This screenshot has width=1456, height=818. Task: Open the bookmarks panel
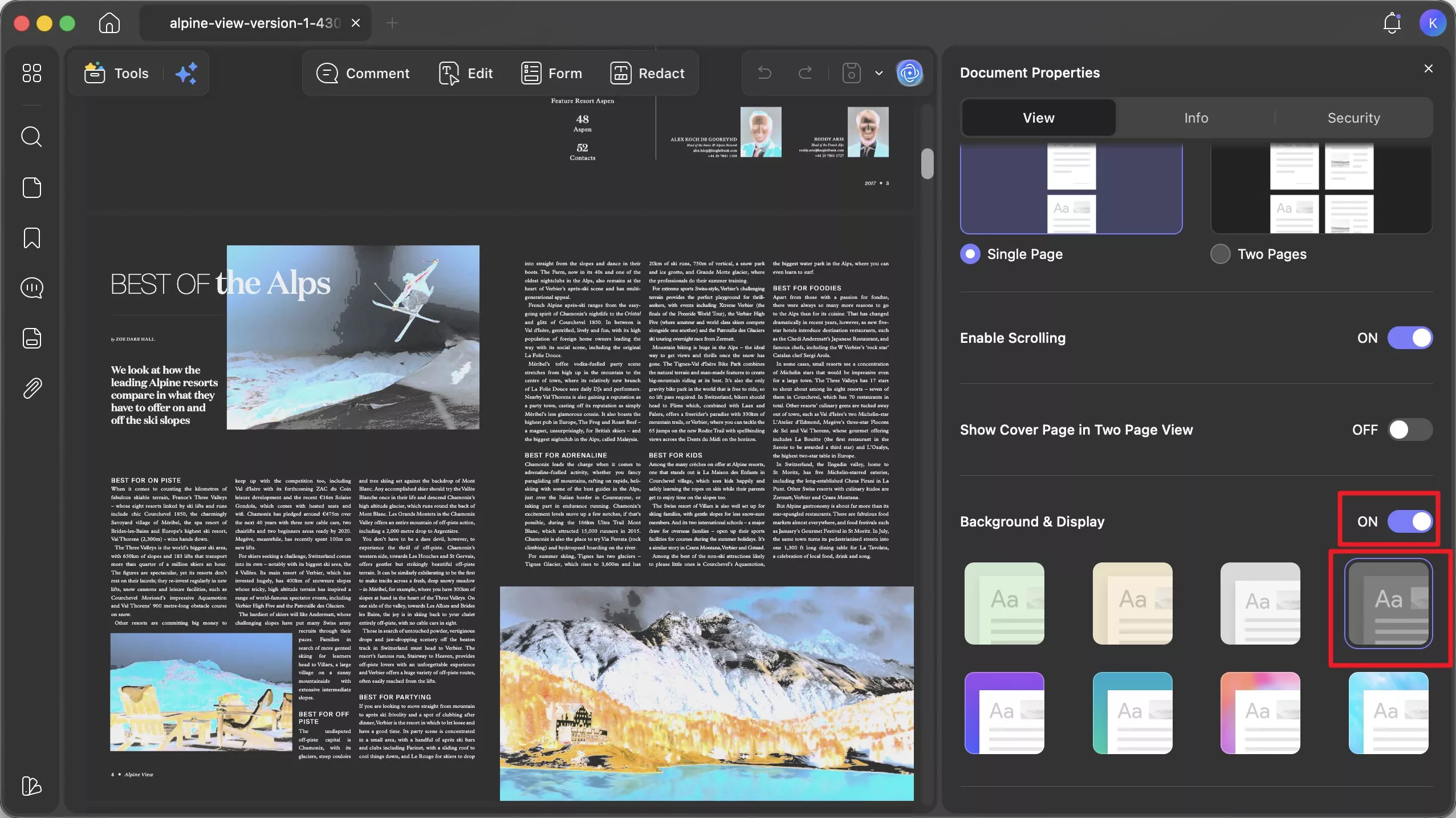31,238
